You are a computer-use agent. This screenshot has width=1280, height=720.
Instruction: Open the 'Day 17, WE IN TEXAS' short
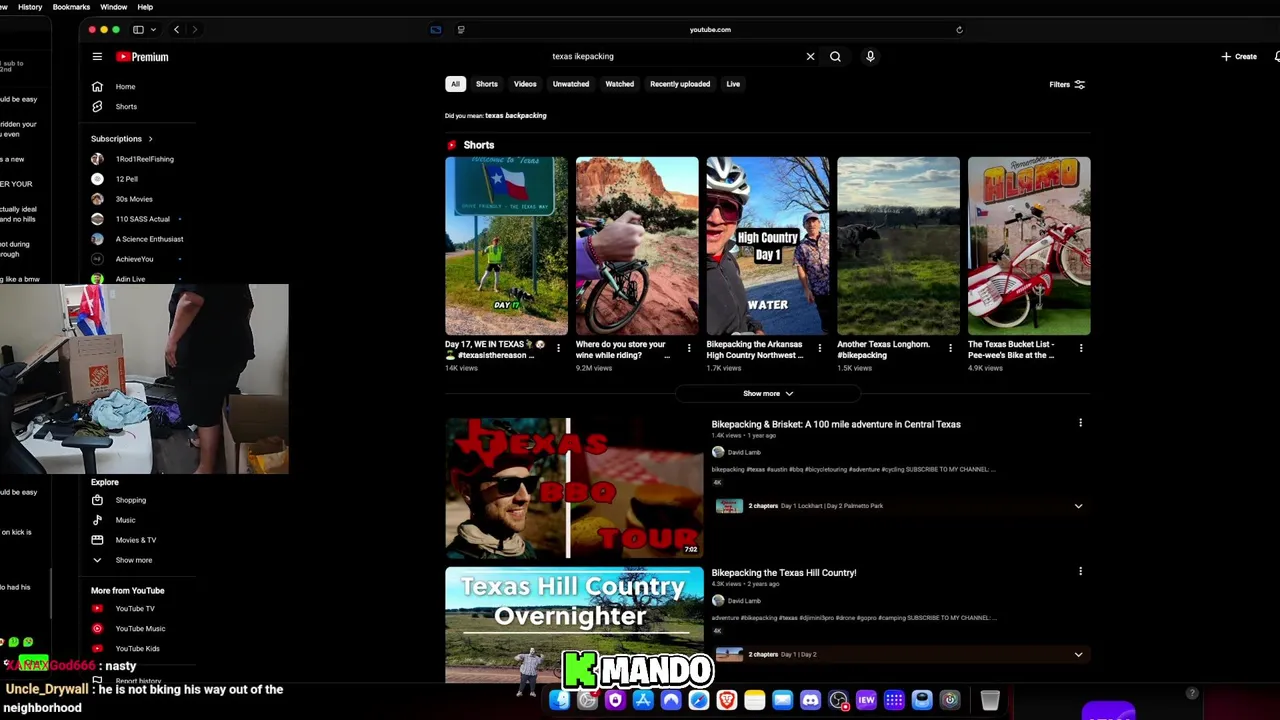pyautogui.click(x=506, y=245)
